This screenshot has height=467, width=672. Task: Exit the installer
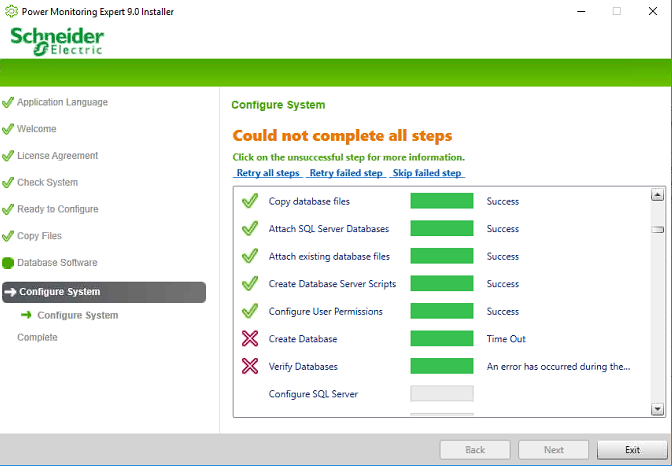coord(632,450)
